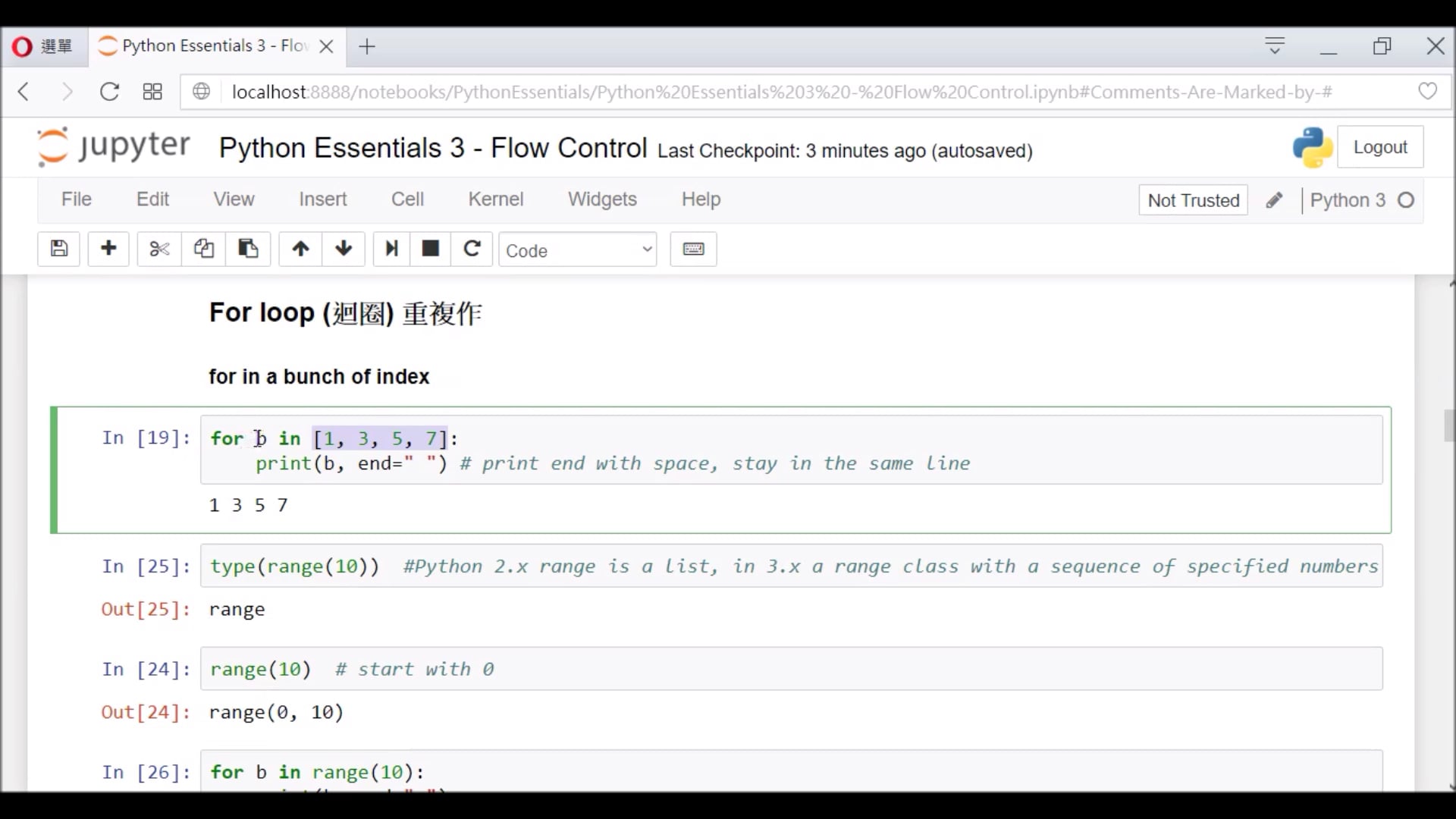1456x819 pixels.
Task: Click the browser address bar URL
Action: 781,93
